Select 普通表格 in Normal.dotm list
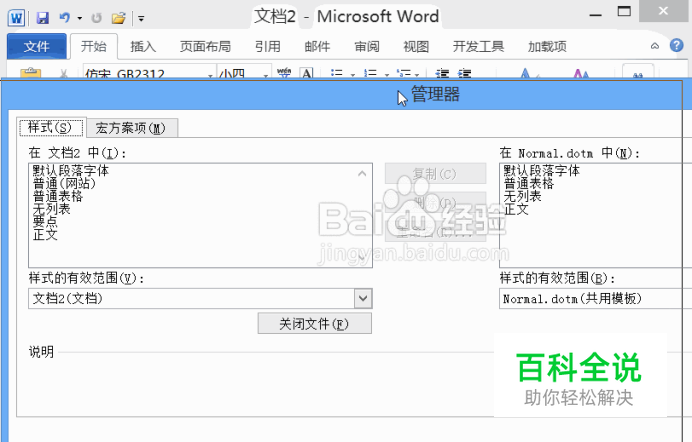The image size is (692, 442). (528, 184)
